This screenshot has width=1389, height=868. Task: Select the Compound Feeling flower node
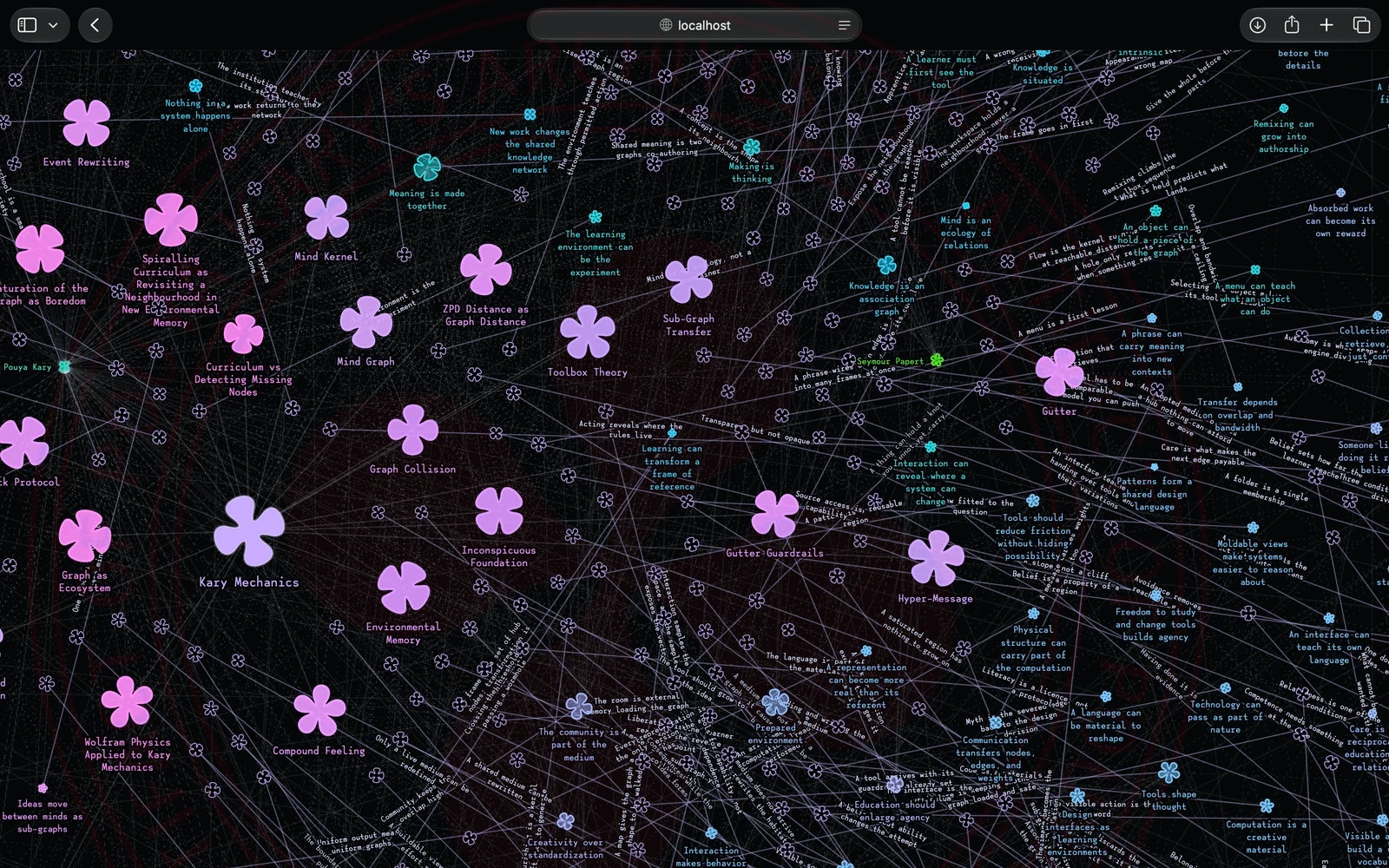pyautogui.click(x=319, y=710)
